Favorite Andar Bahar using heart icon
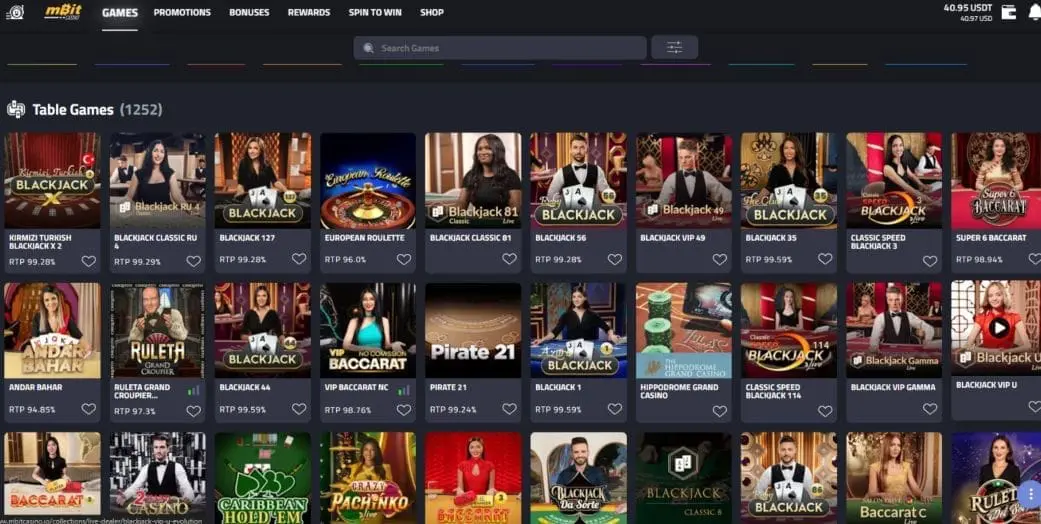The height and width of the screenshot is (524, 1041). (88, 409)
